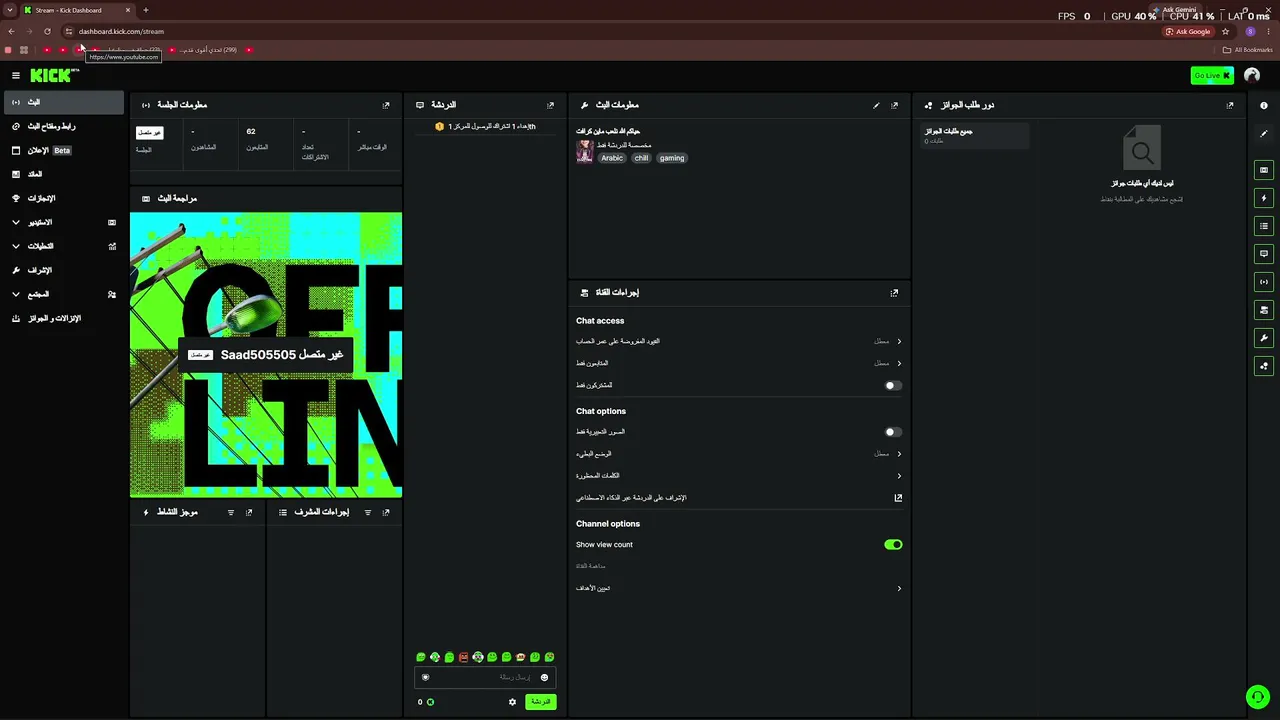Pop out the معلومات البث panel

[894, 105]
